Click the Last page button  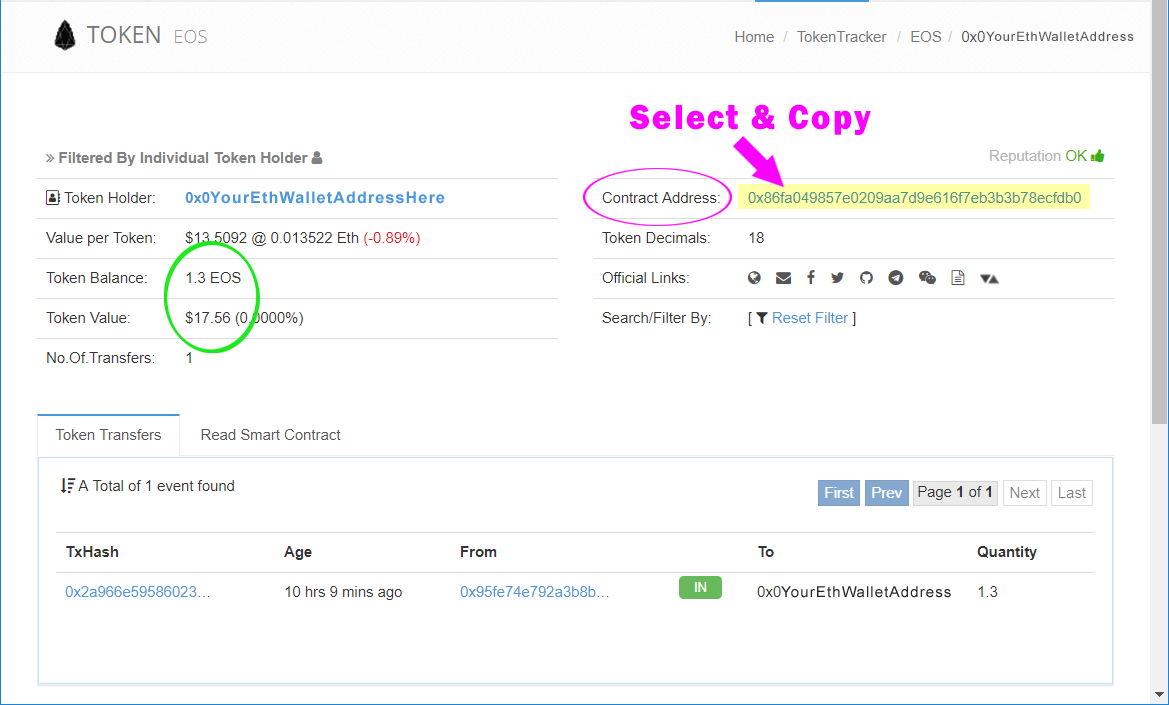pyautogui.click(x=1071, y=493)
